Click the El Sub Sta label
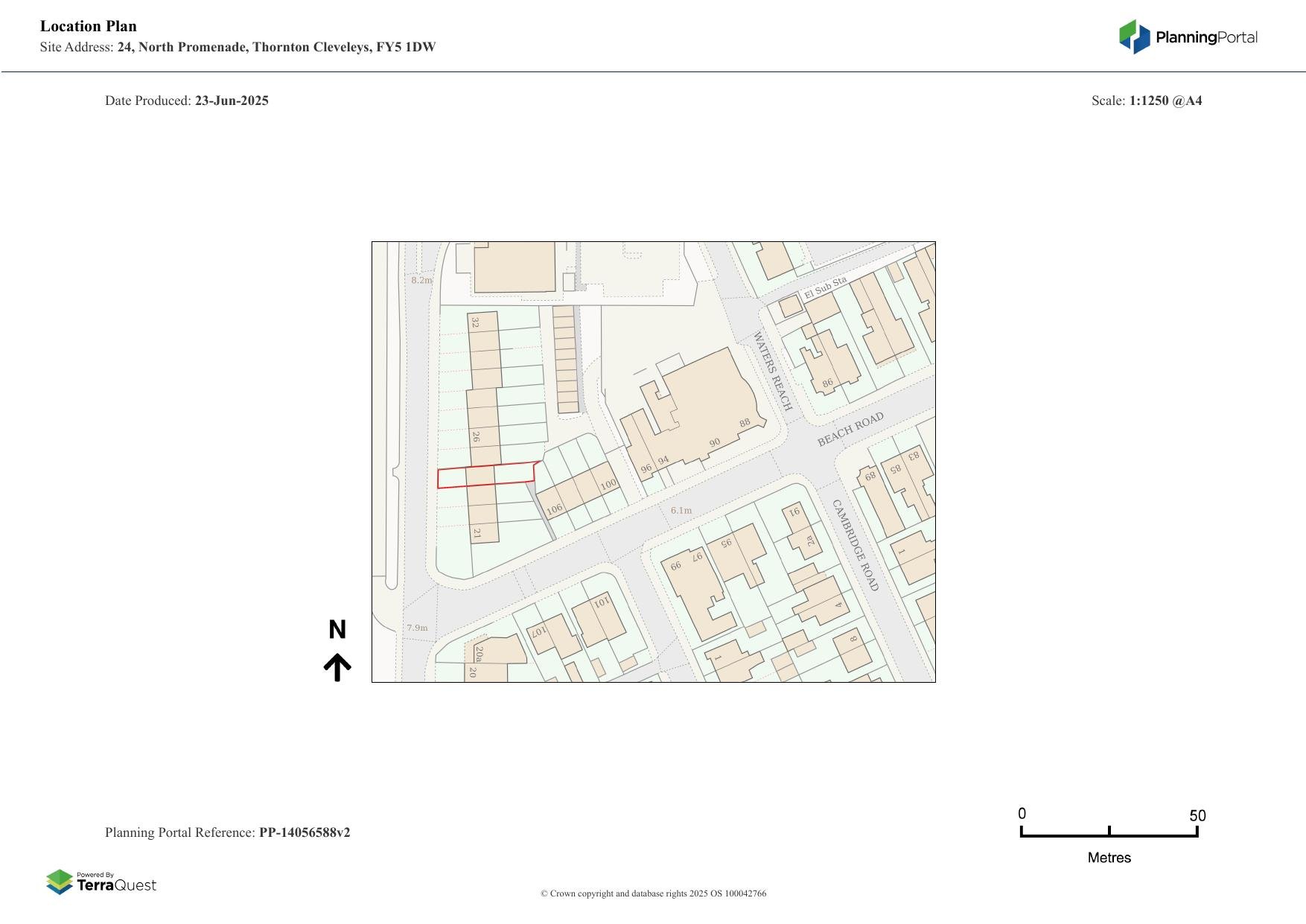The width and height of the screenshot is (1306, 924). [825, 287]
